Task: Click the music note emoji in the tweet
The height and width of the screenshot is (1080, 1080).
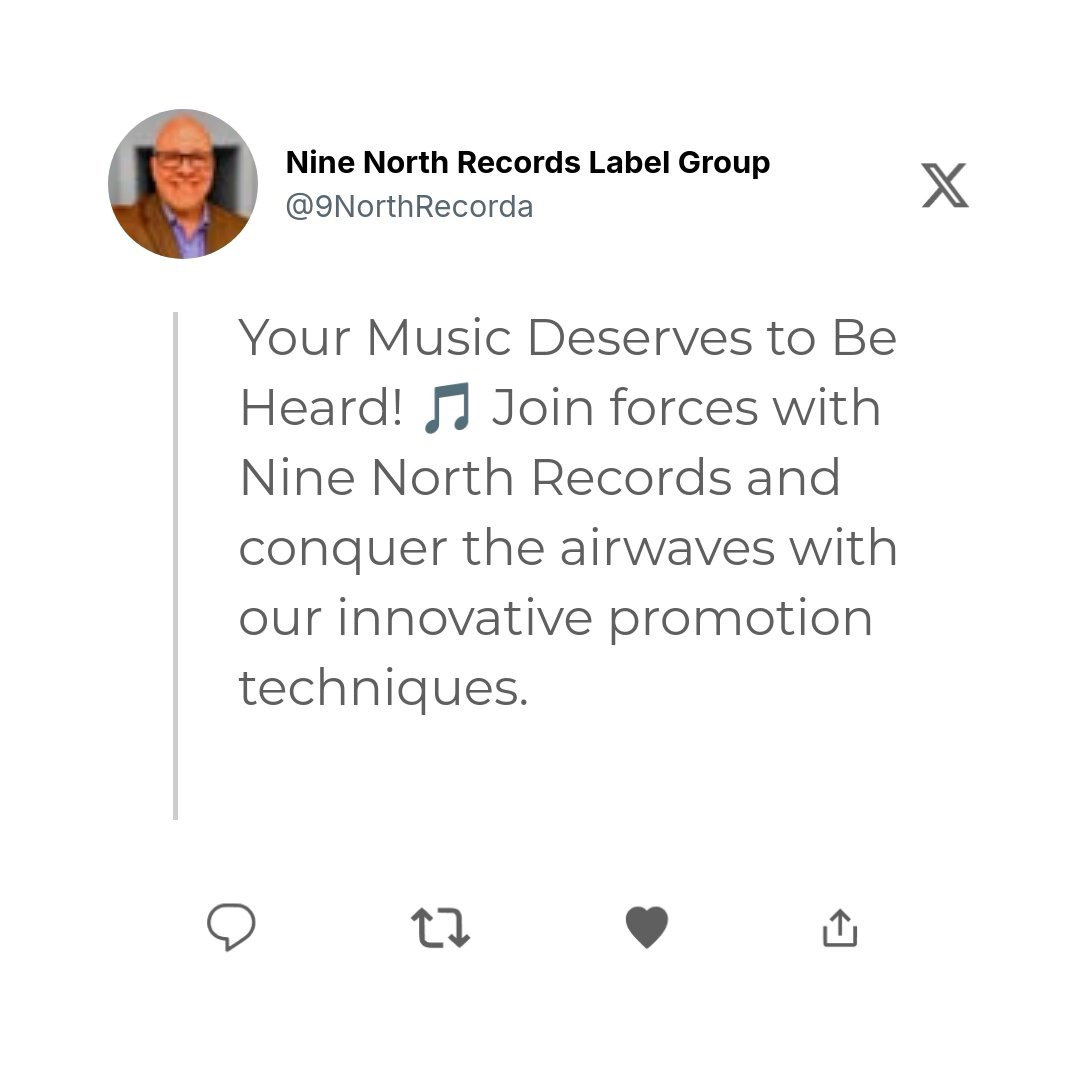Action: click(x=448, y=408)
